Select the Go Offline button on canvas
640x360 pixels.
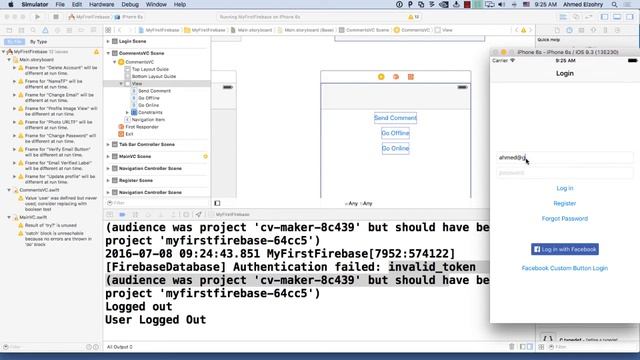395,133
